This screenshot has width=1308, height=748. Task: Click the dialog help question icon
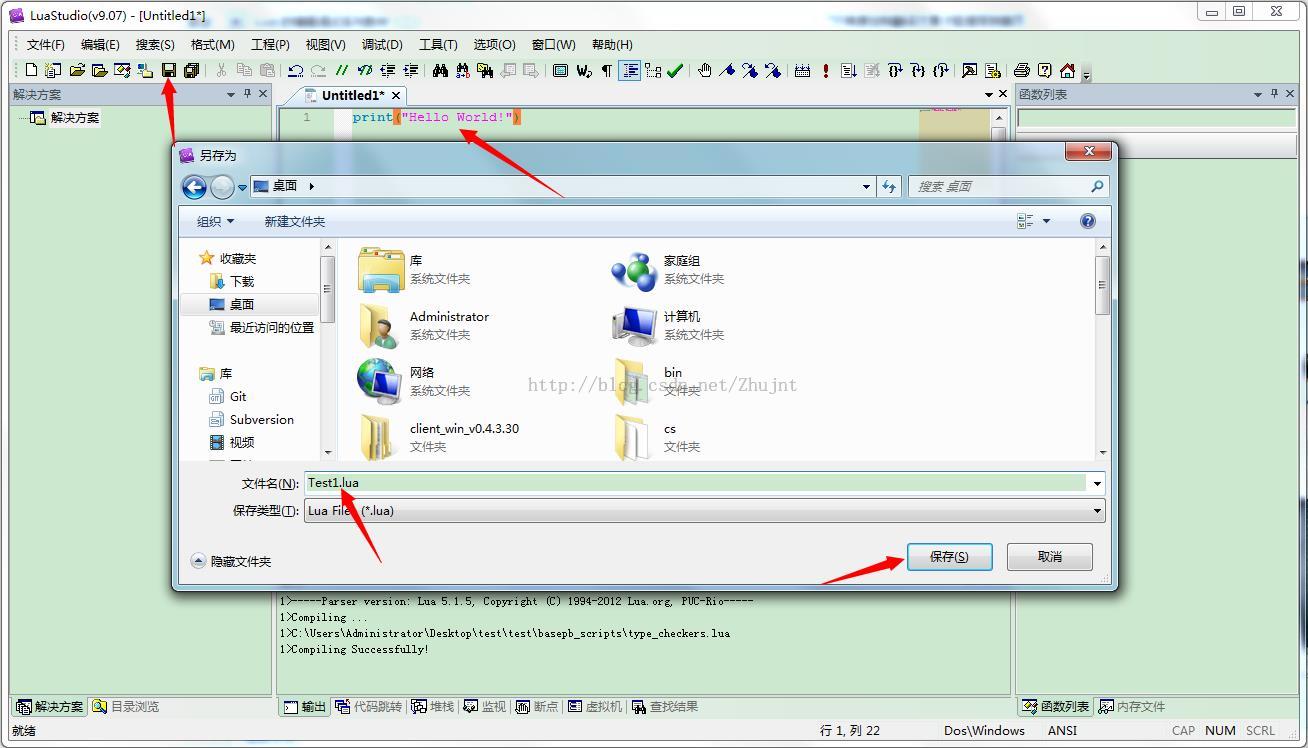[x=1088, y=221]
